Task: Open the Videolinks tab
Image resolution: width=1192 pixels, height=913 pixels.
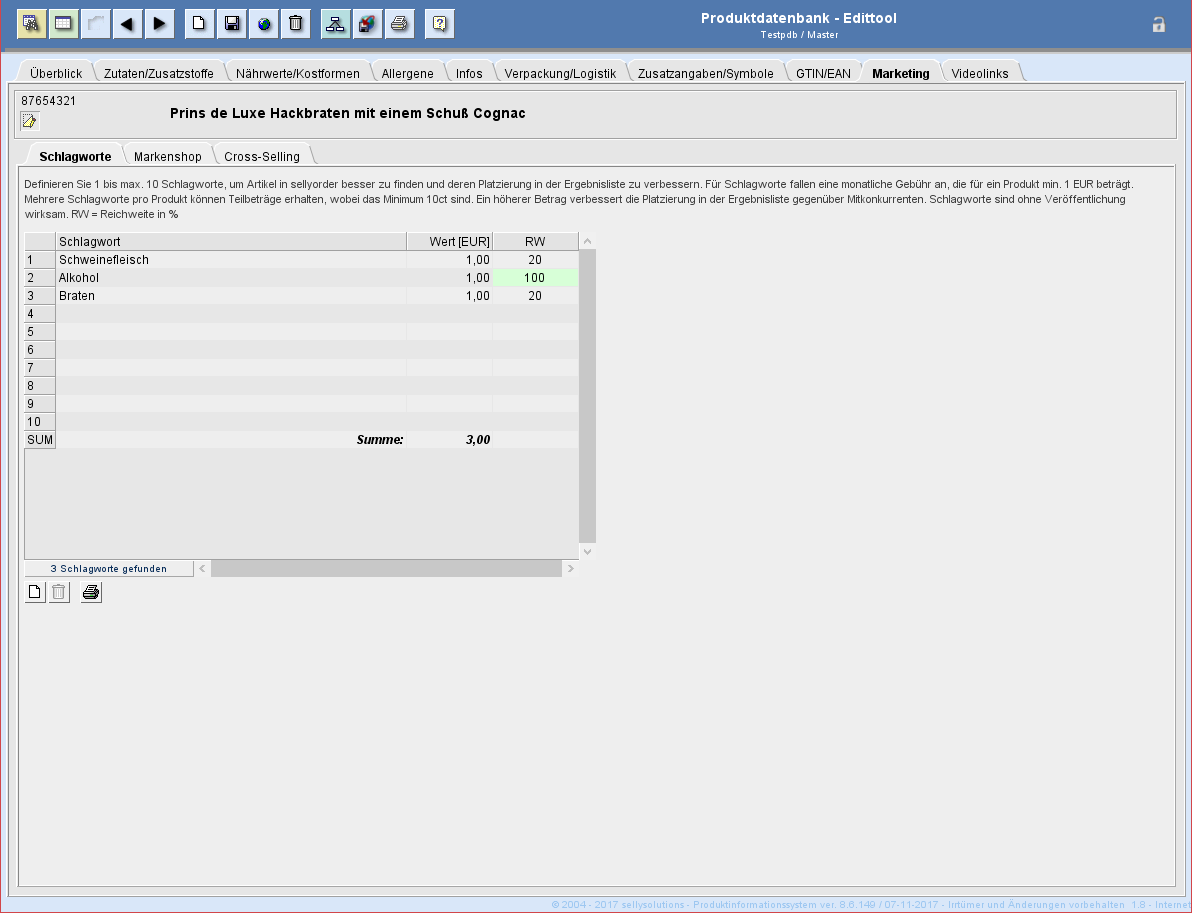Action: (980, 73)
